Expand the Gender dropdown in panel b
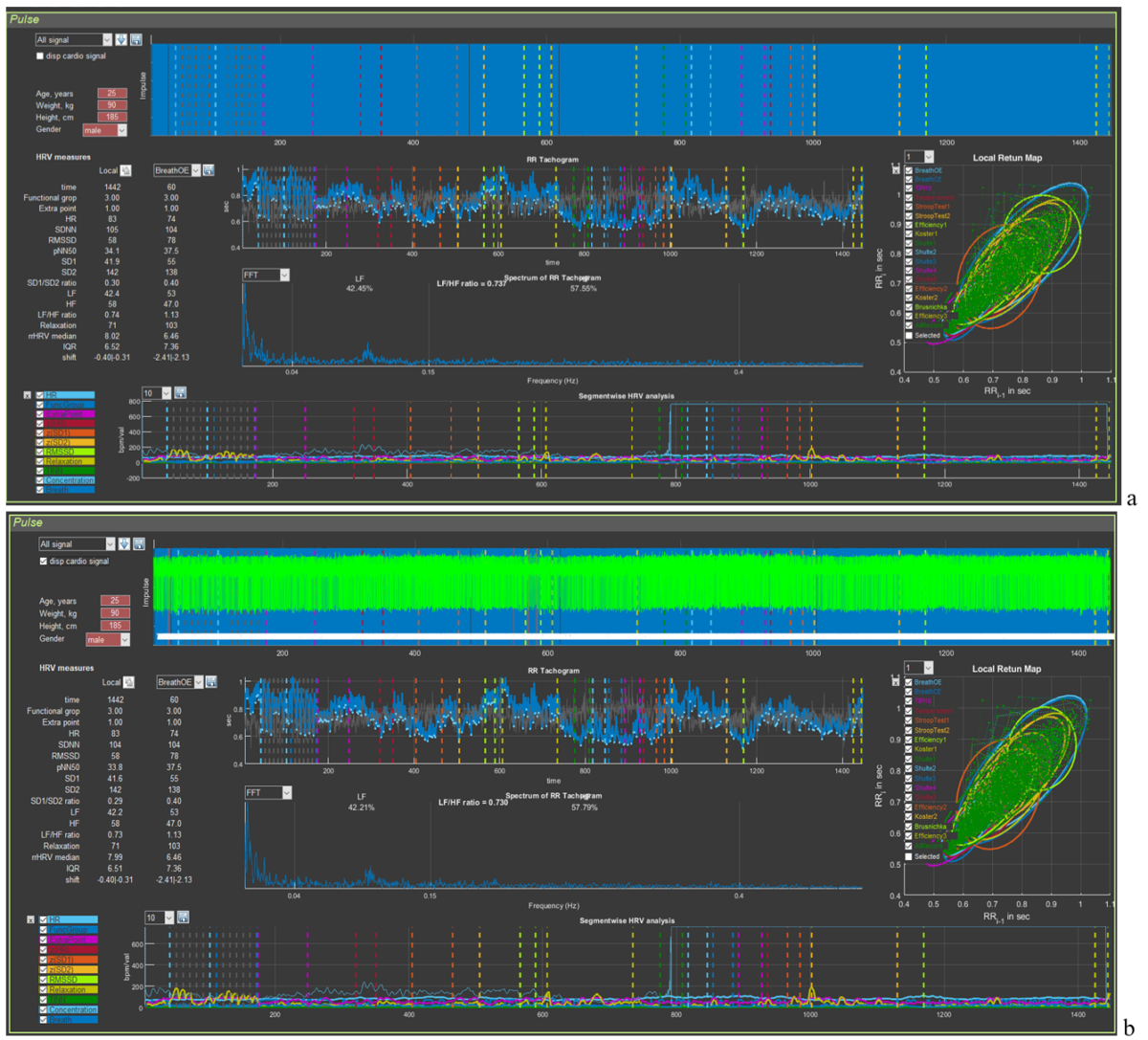Viewport: 1148px width, 1040px height. 123,639
